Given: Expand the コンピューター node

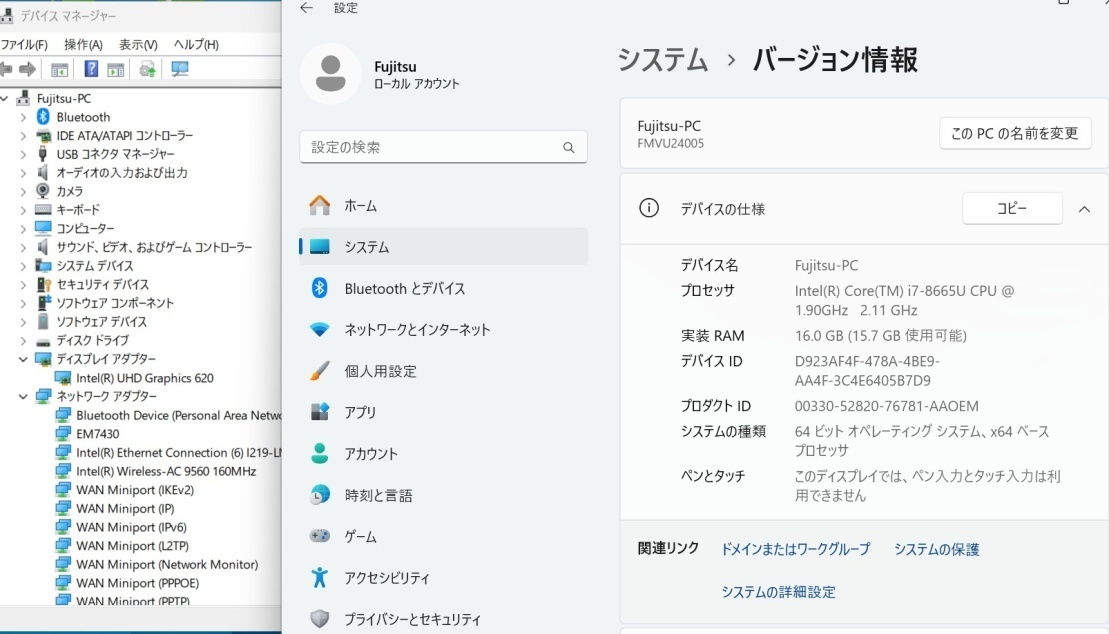Looking at the screenshot, I should [23, 229].
